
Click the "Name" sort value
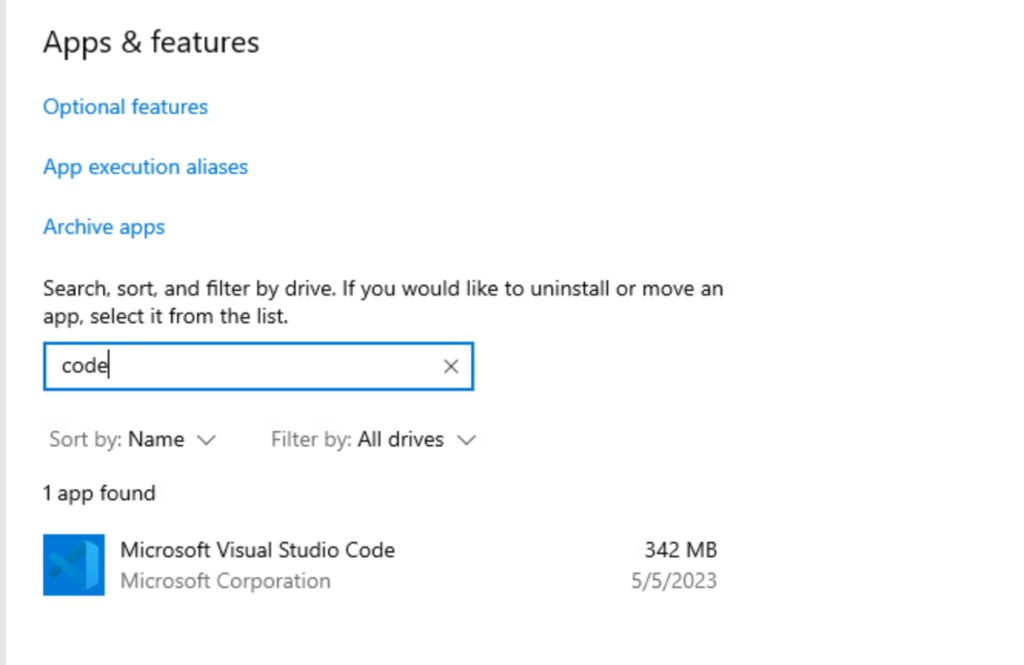[156, 440]
